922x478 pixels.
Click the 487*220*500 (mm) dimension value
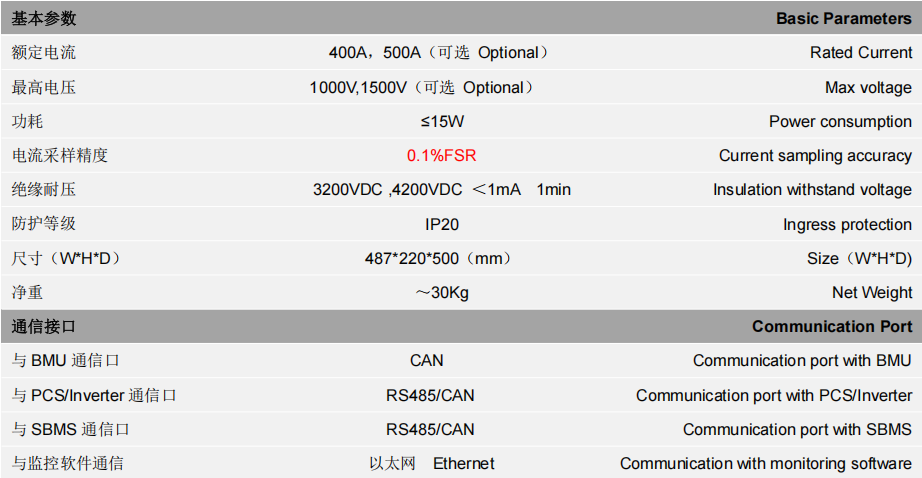[437, 259]
